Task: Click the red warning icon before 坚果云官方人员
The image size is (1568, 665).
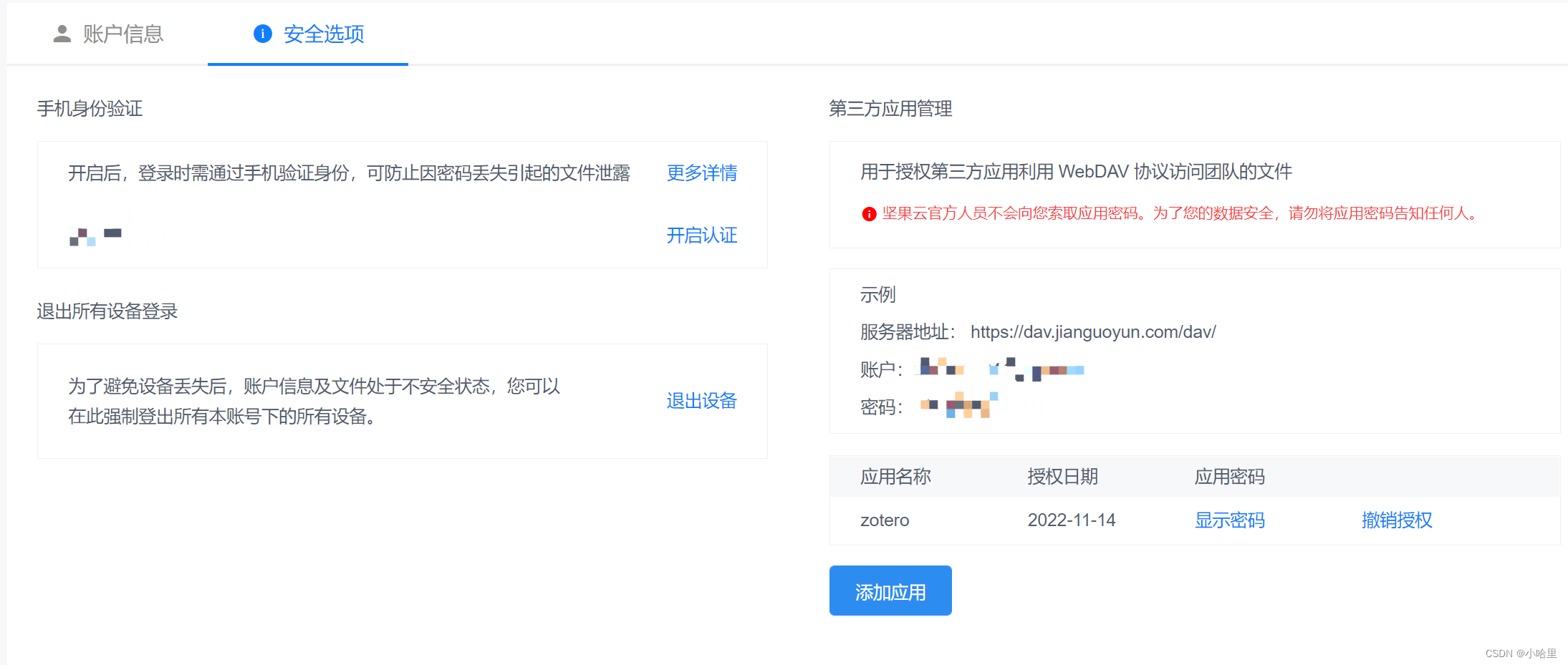Action: pos(869,214)
